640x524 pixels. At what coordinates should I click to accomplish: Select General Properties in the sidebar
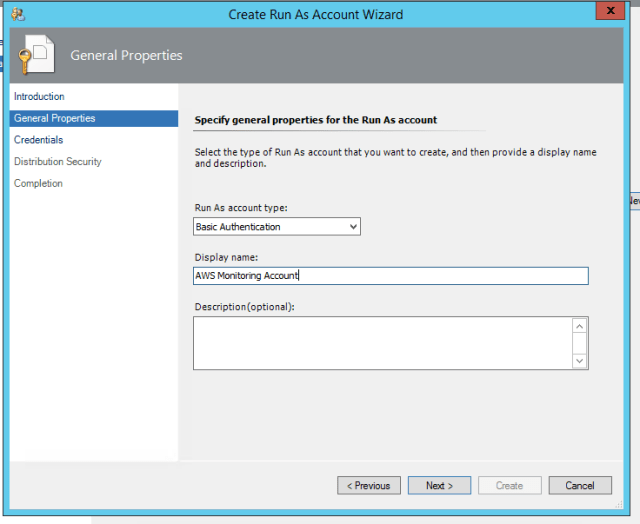pos(55,118)
